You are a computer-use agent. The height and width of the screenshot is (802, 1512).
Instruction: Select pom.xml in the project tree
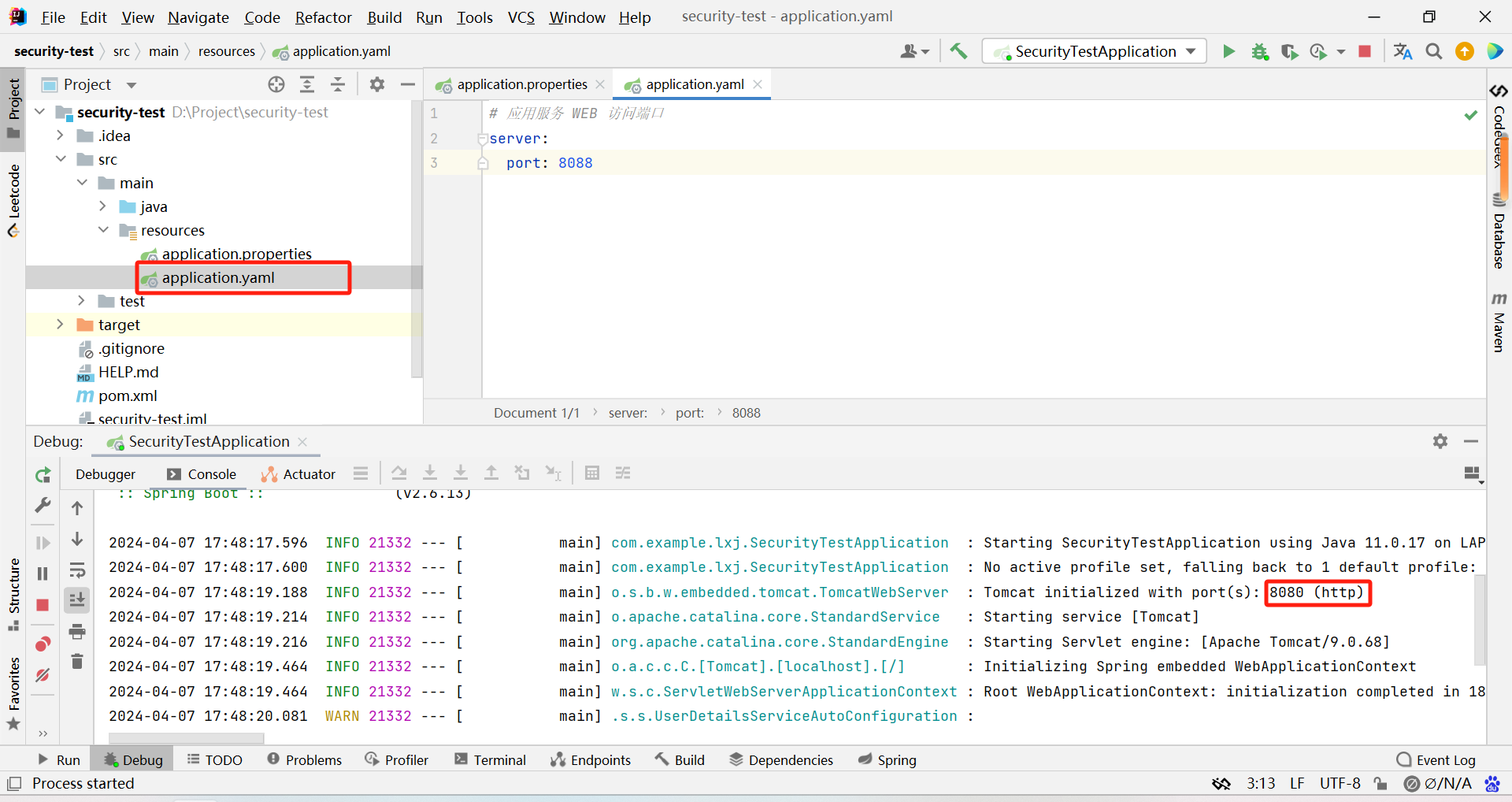pyautogui.click(x=128, y=395)
